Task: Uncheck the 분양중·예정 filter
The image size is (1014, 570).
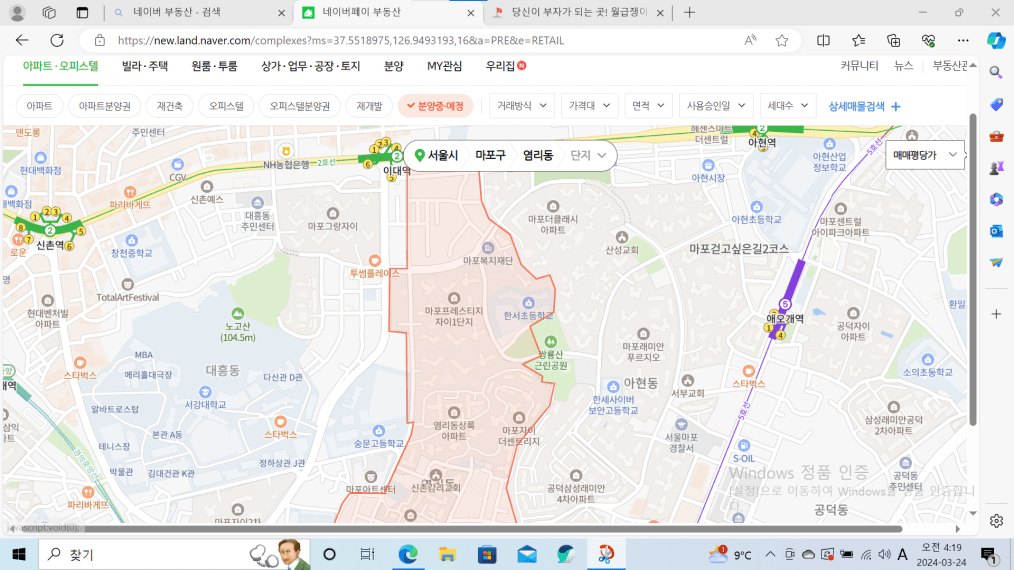Action: pos(435,106)
